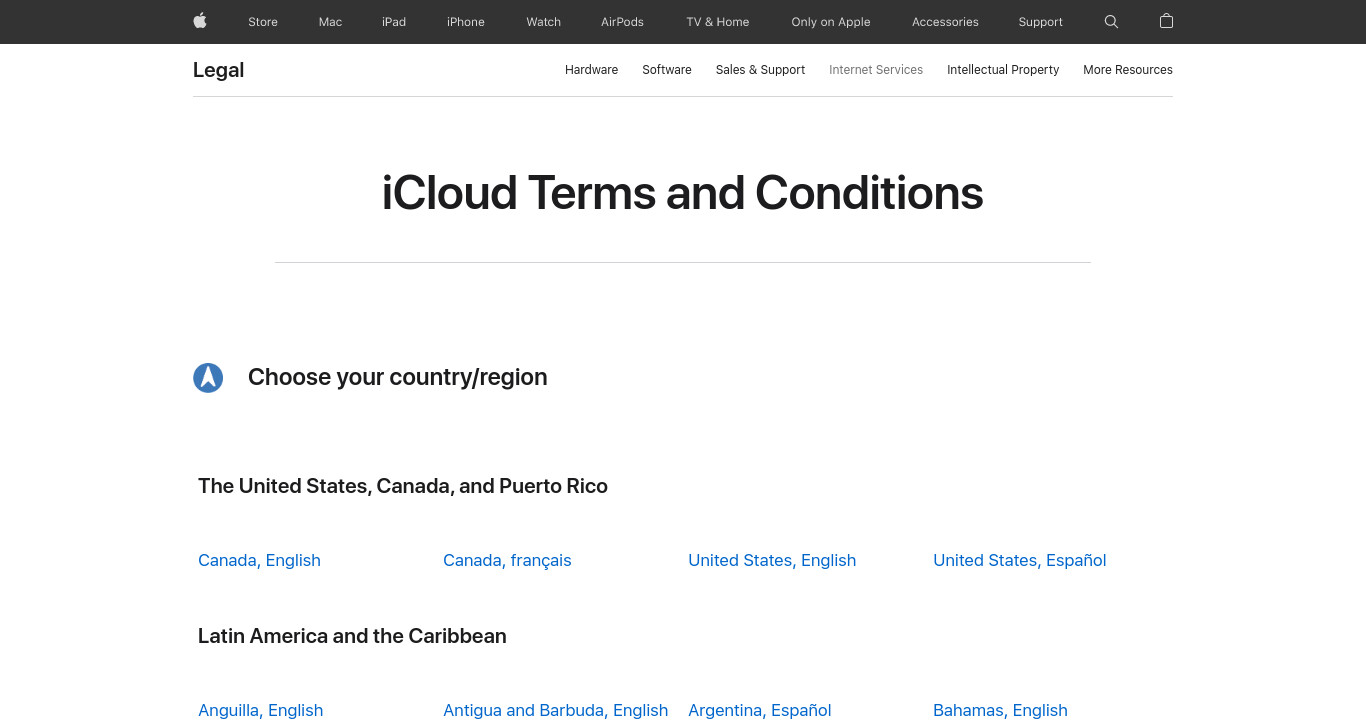Screen dimensions: 1366x728
Task: Open Anguilla, English terms
Action: (x=260, y=710)
